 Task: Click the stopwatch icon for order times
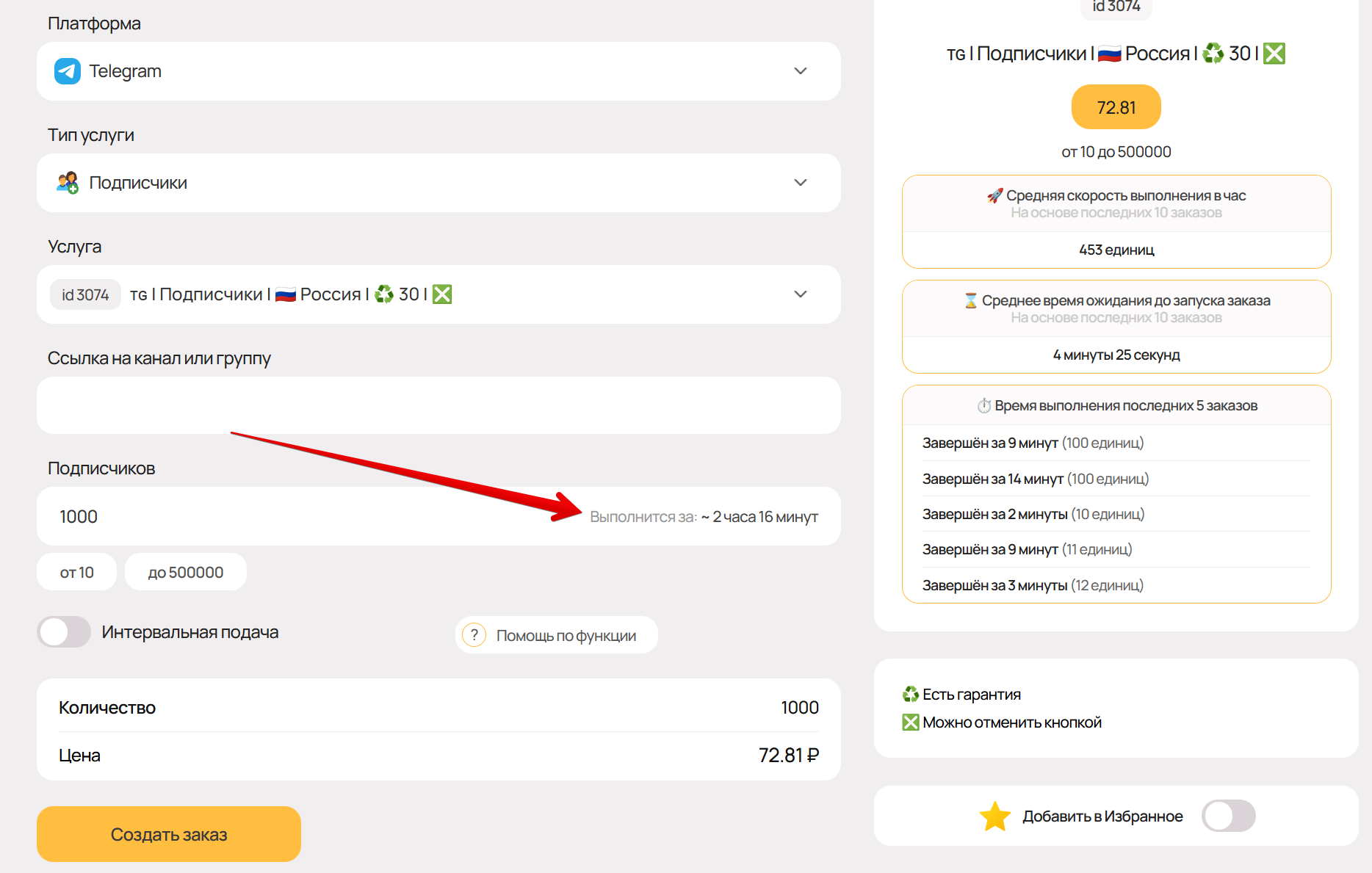tap(983, 406)
